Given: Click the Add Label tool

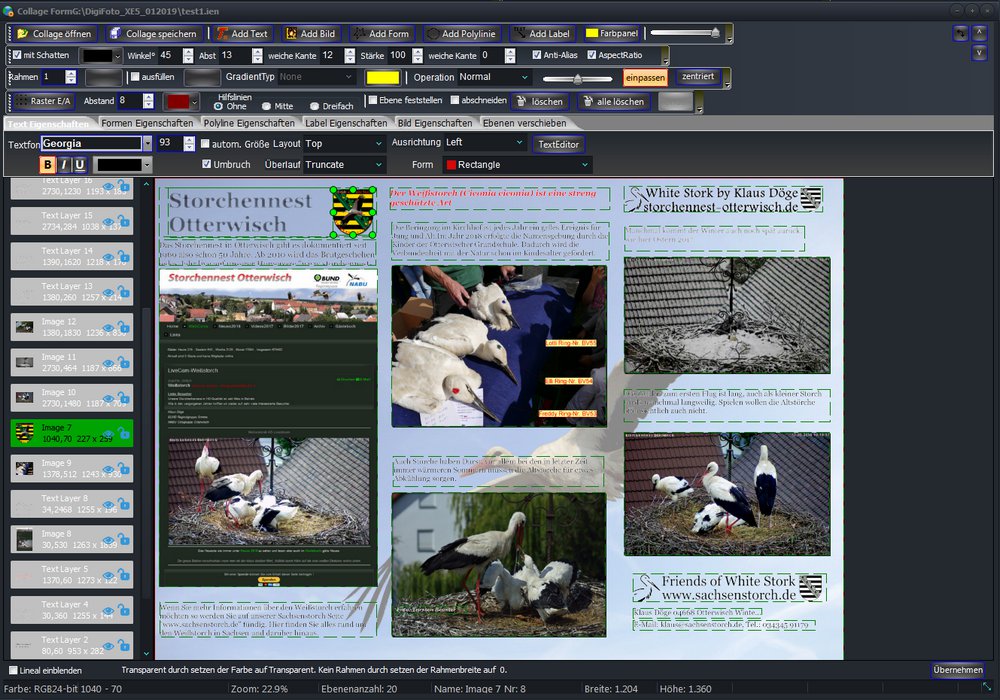Looking at the screenshot, I should pos(541,33).
